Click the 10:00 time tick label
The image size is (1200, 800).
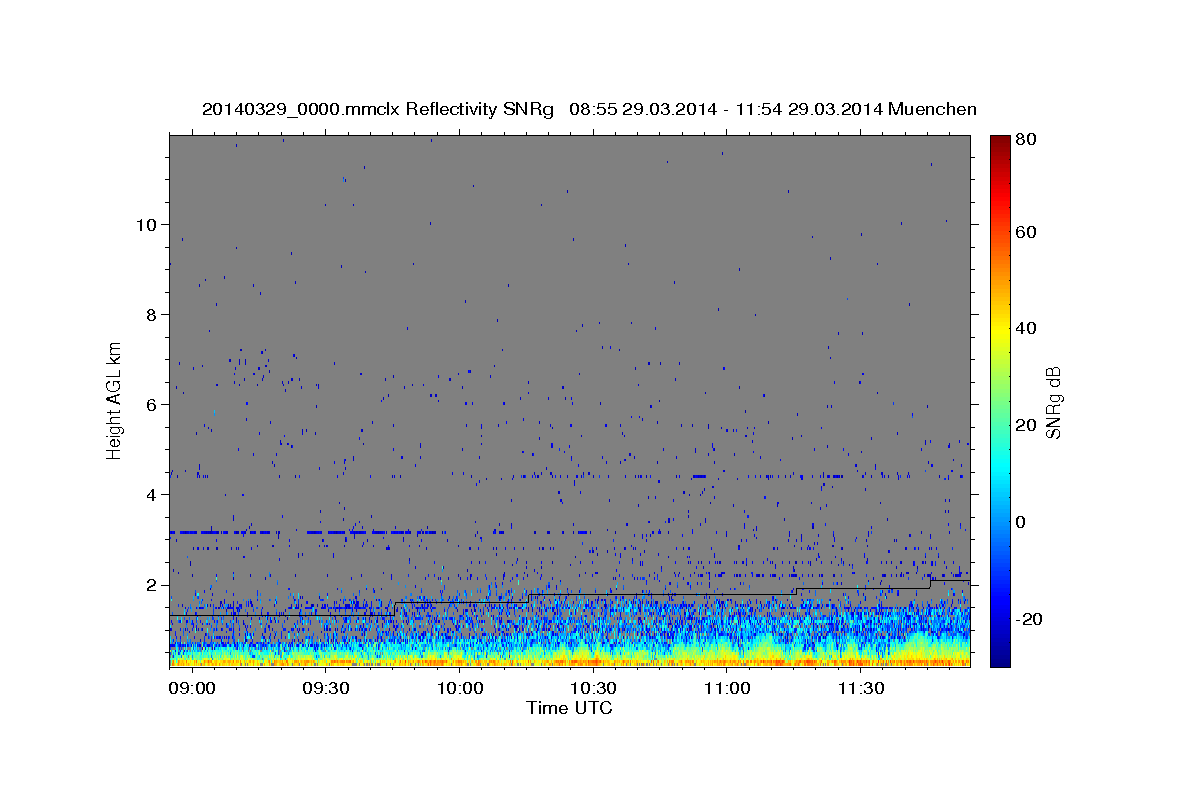point(460,688)
